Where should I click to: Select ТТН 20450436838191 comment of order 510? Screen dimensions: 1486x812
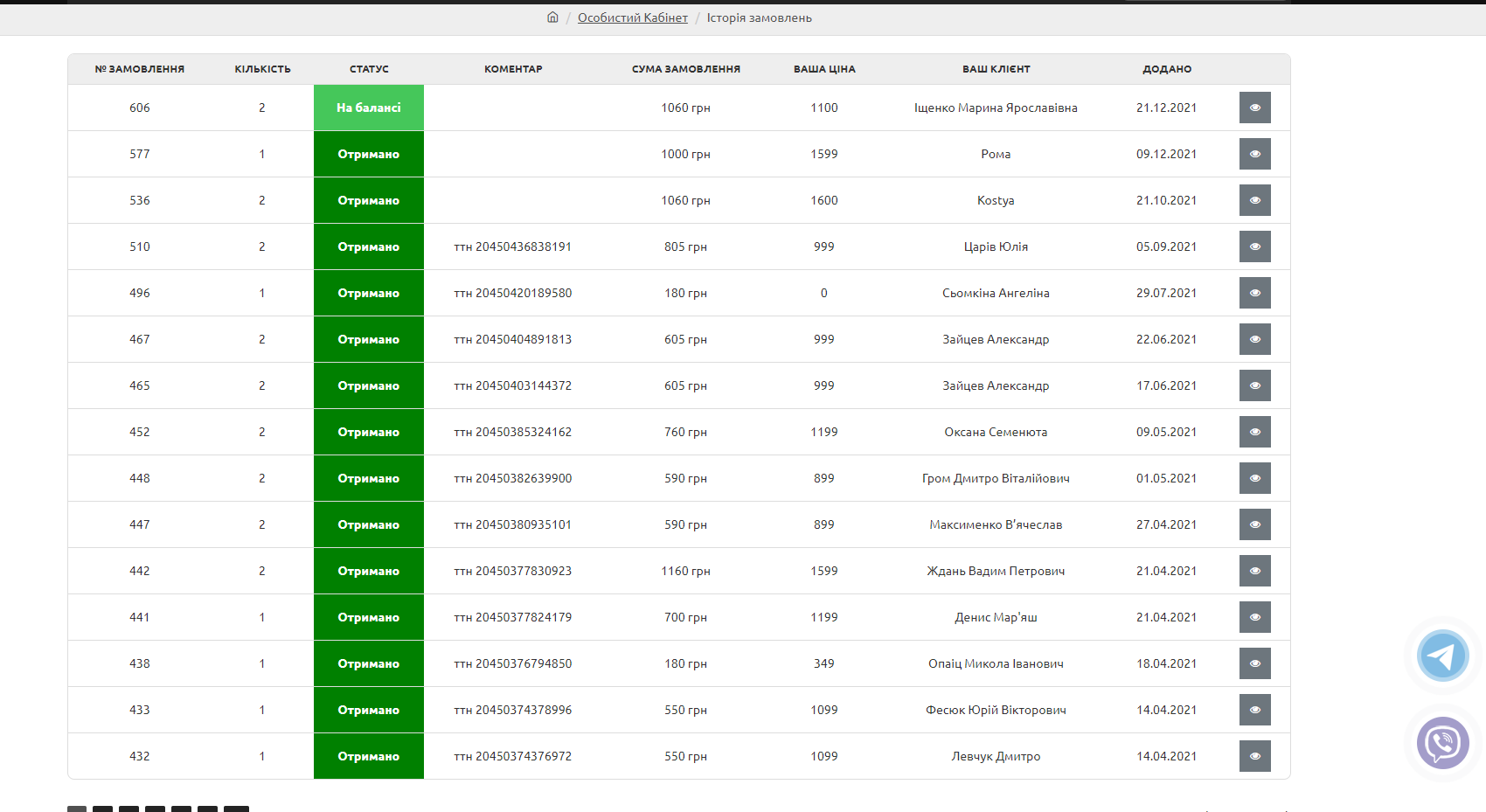tap(512, 246)
